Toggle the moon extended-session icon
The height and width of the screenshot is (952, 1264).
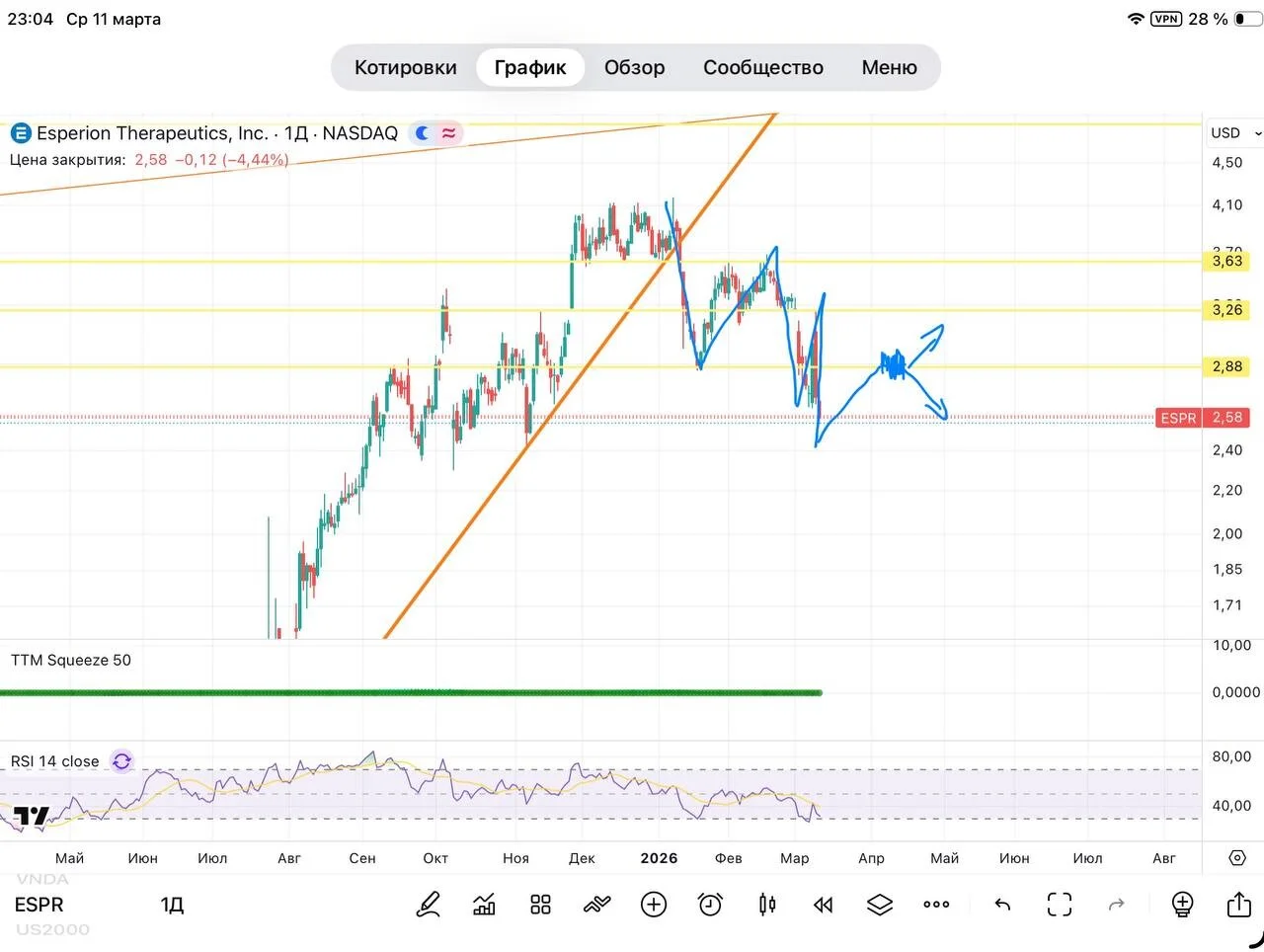tap(423, 132)
